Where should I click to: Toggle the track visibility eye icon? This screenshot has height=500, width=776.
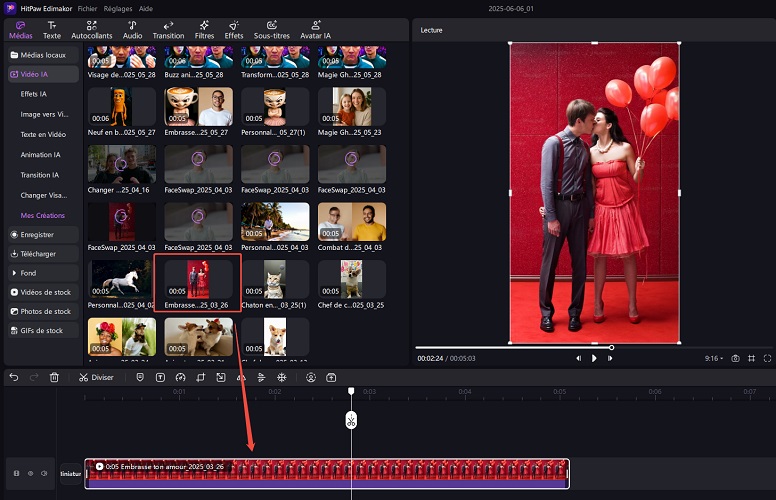[x=30, y=473]
